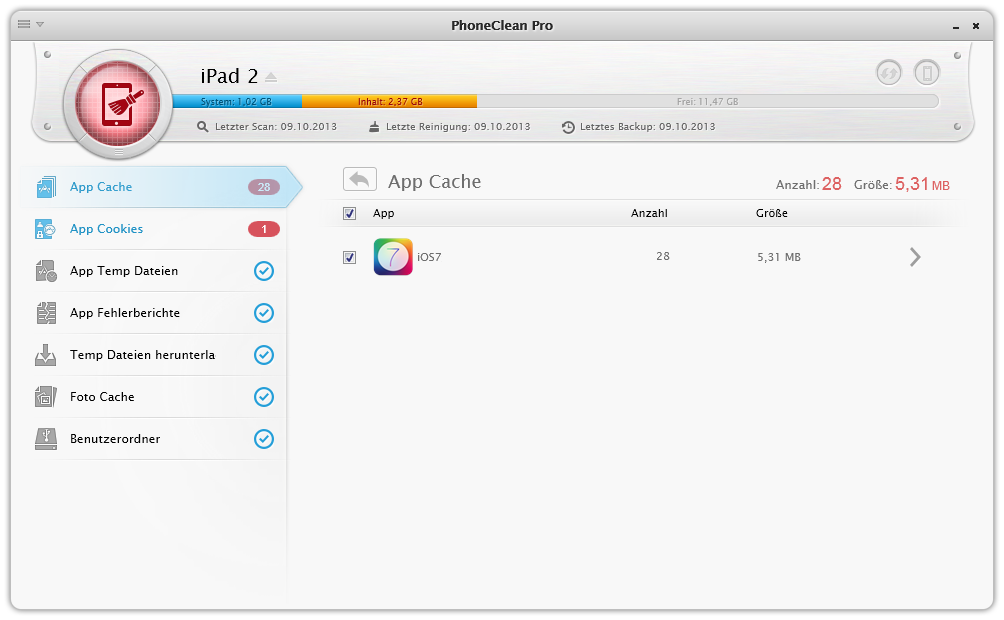The width and height of the screenshot is (1004, 620).
Task: Click the Letzte Reinigung broom icon
Action: pos(374,127)
